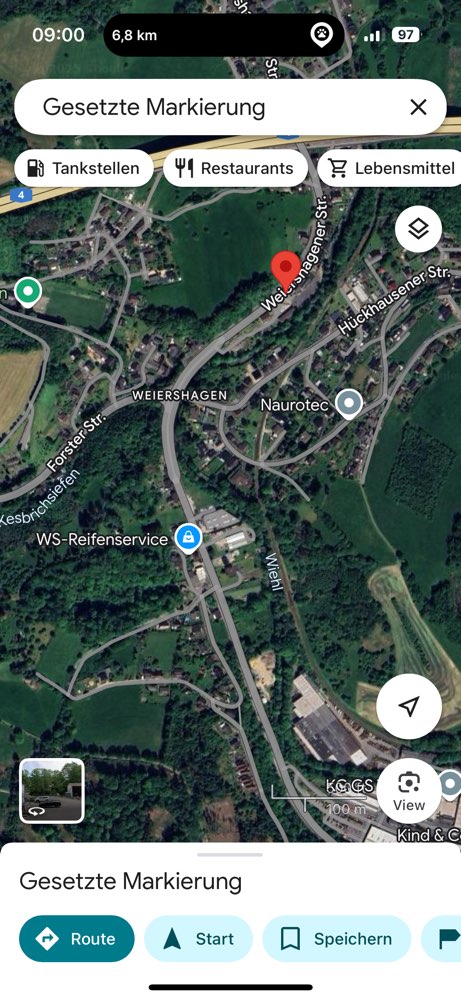Select the WS-Reifenservice shopping bag marker
This screenshot has width=461, height=1000.
coord(189,539)
